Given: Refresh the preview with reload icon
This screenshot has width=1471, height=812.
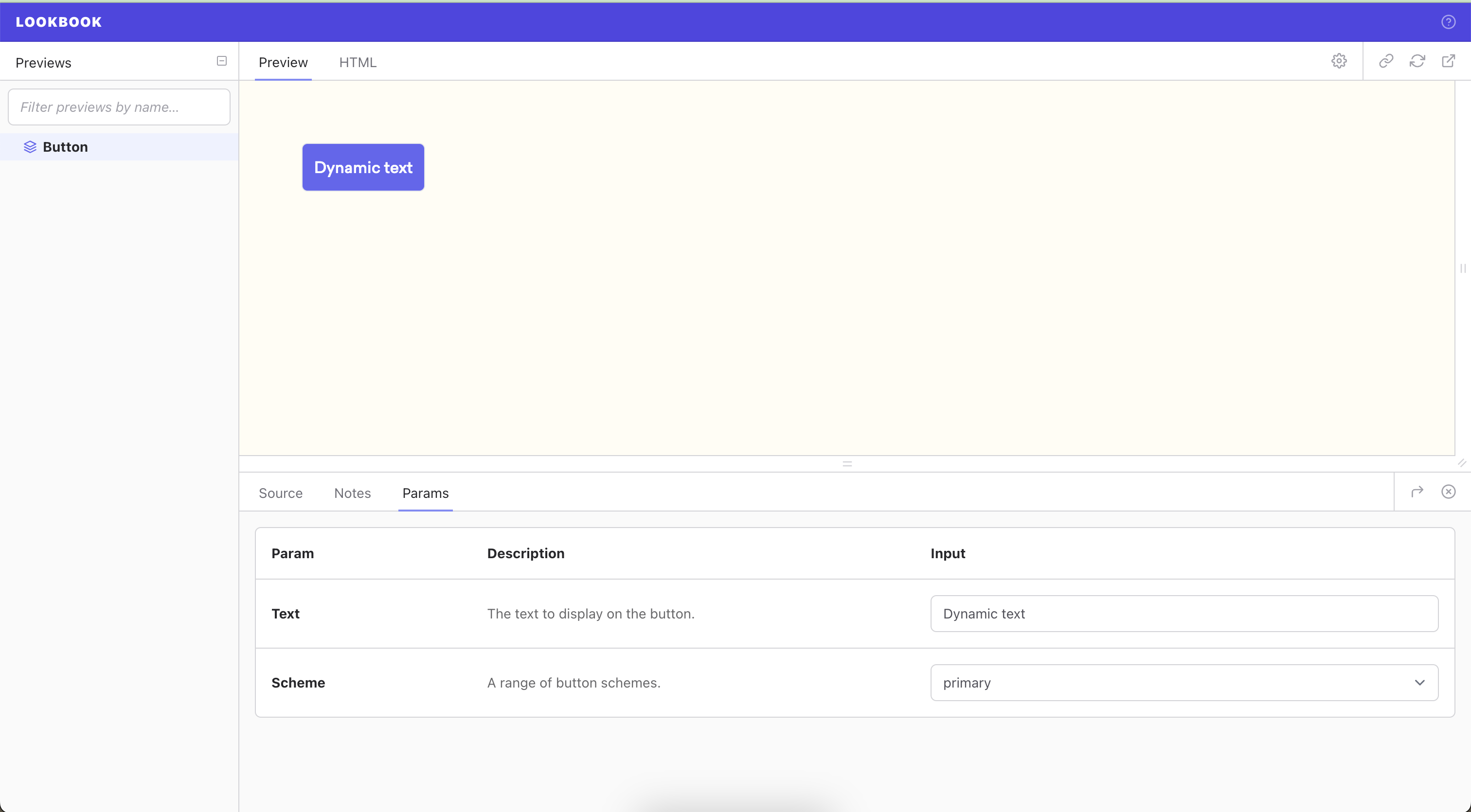Looking at the screenshot, I should pyautogui.click(x=1417, y=61).
